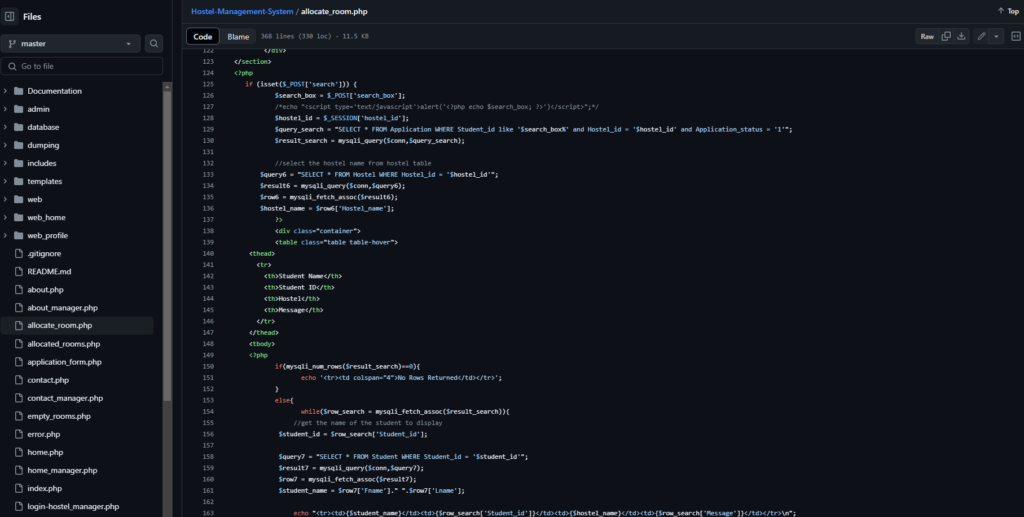
Task: Expand the templates folder chevron
Action: click(5, 181)
